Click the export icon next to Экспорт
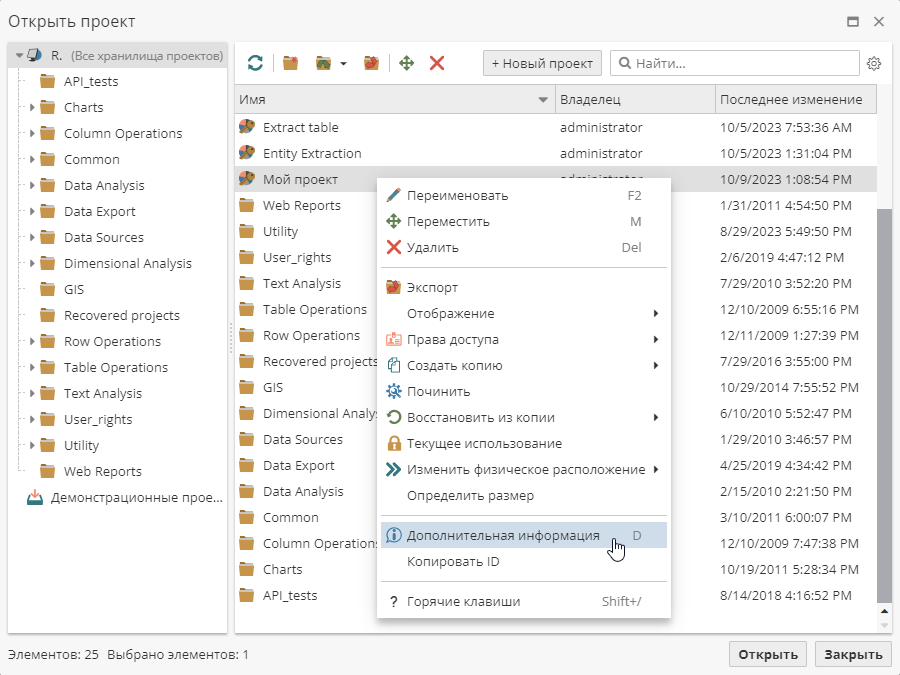This screenshot has width=900, height=675. 393,287
